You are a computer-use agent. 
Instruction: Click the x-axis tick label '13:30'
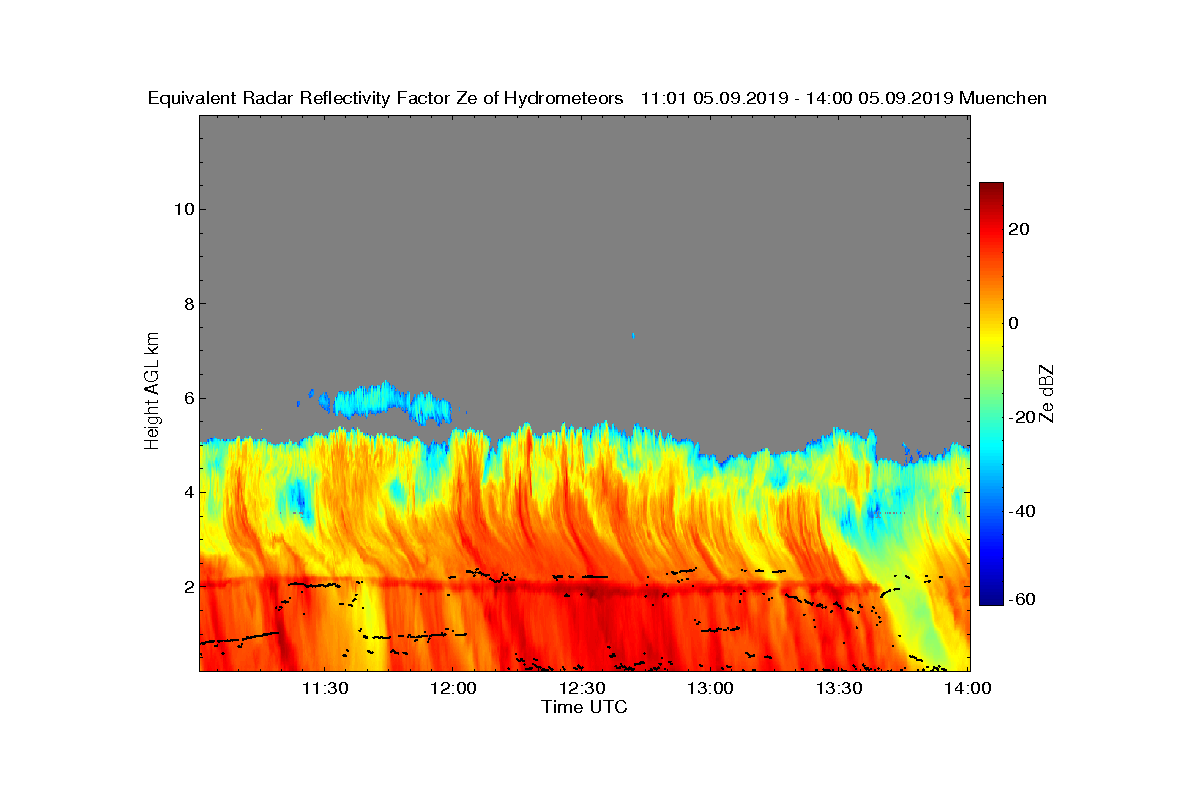[840, 688]
